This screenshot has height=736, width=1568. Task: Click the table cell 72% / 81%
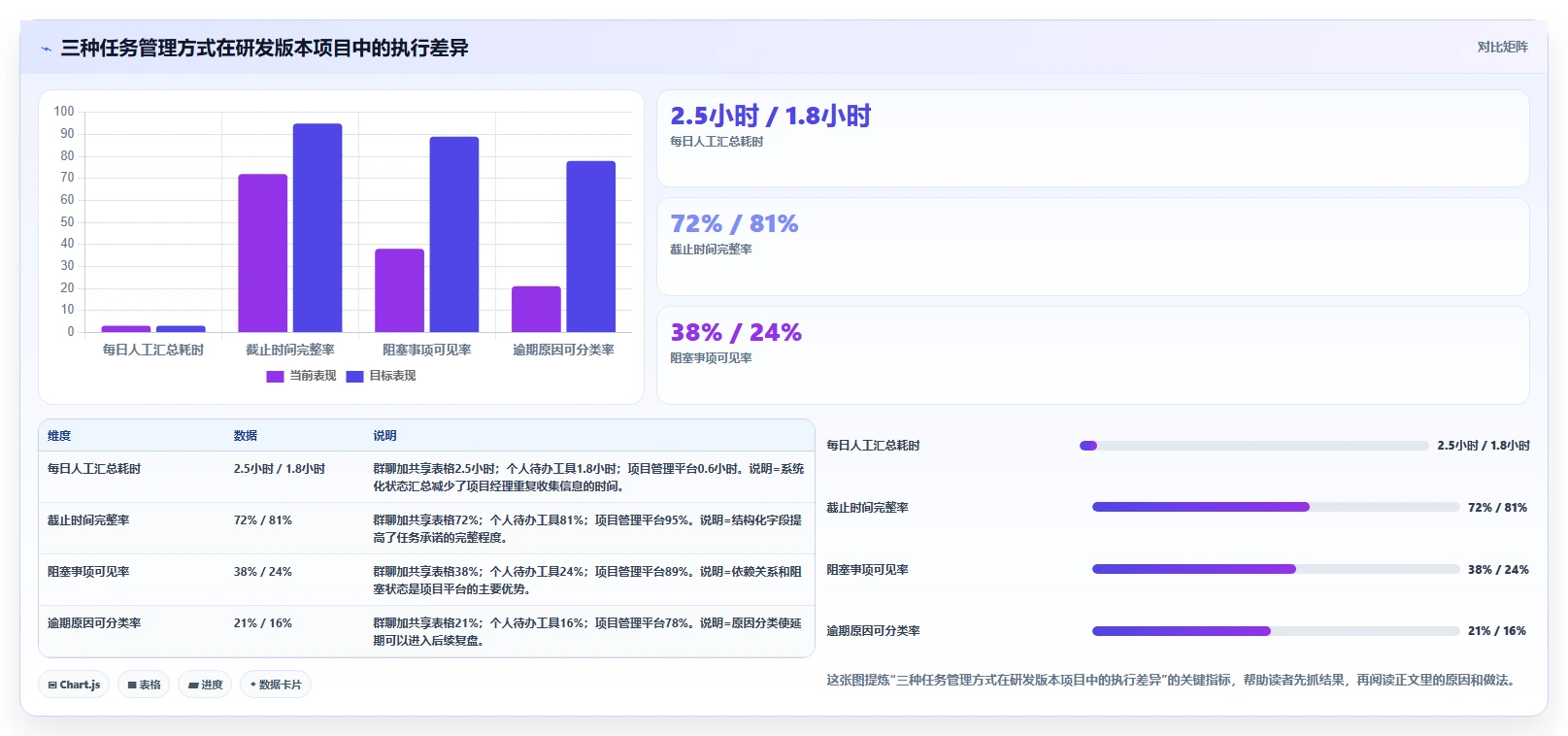[262, 520]
